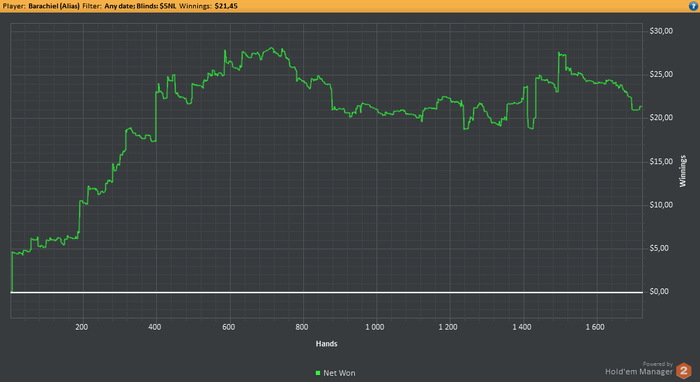Click the '600' x-axis label

(x=228, y=327)
